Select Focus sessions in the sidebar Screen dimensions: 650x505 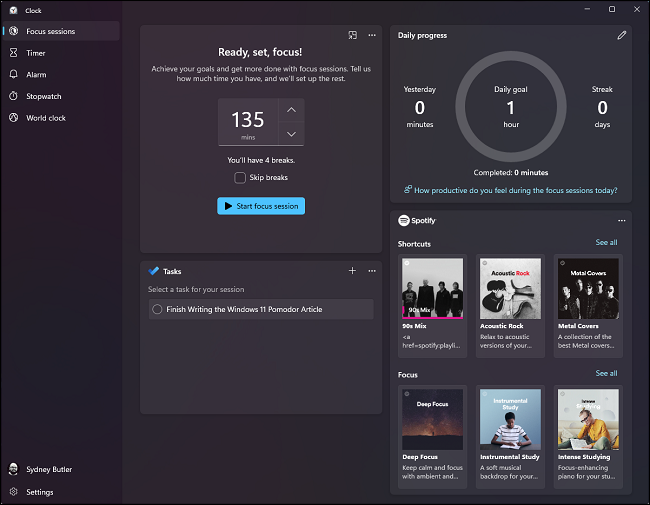coord(50,31)
